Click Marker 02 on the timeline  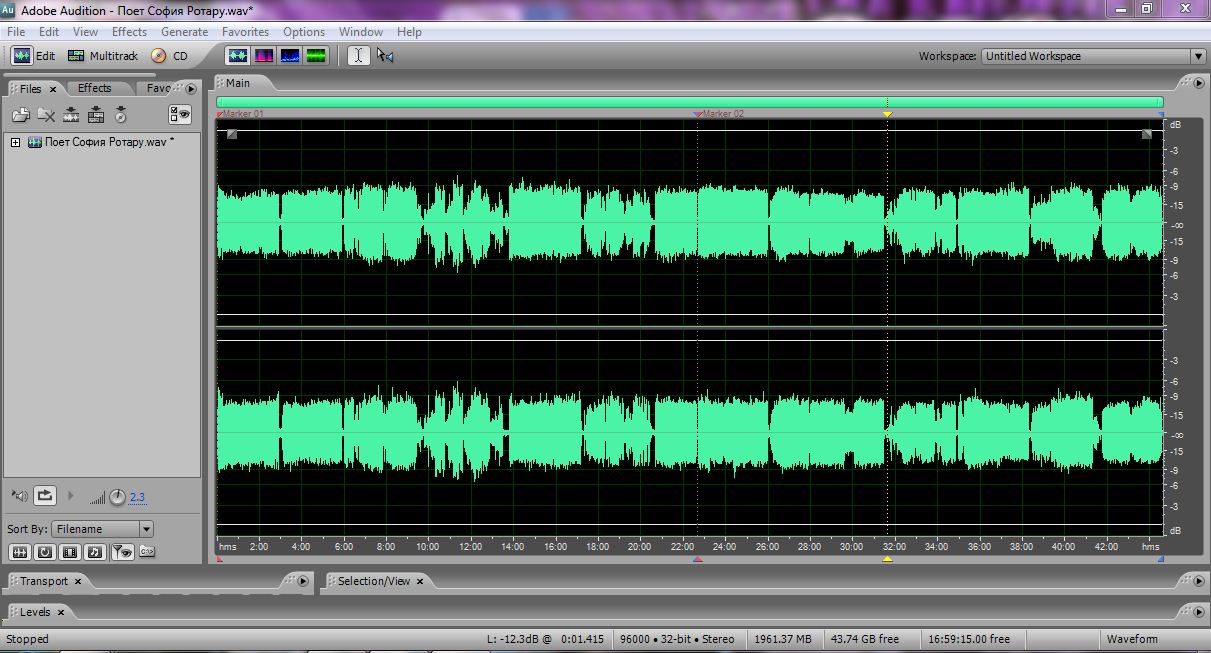click(x=698, y=114)
